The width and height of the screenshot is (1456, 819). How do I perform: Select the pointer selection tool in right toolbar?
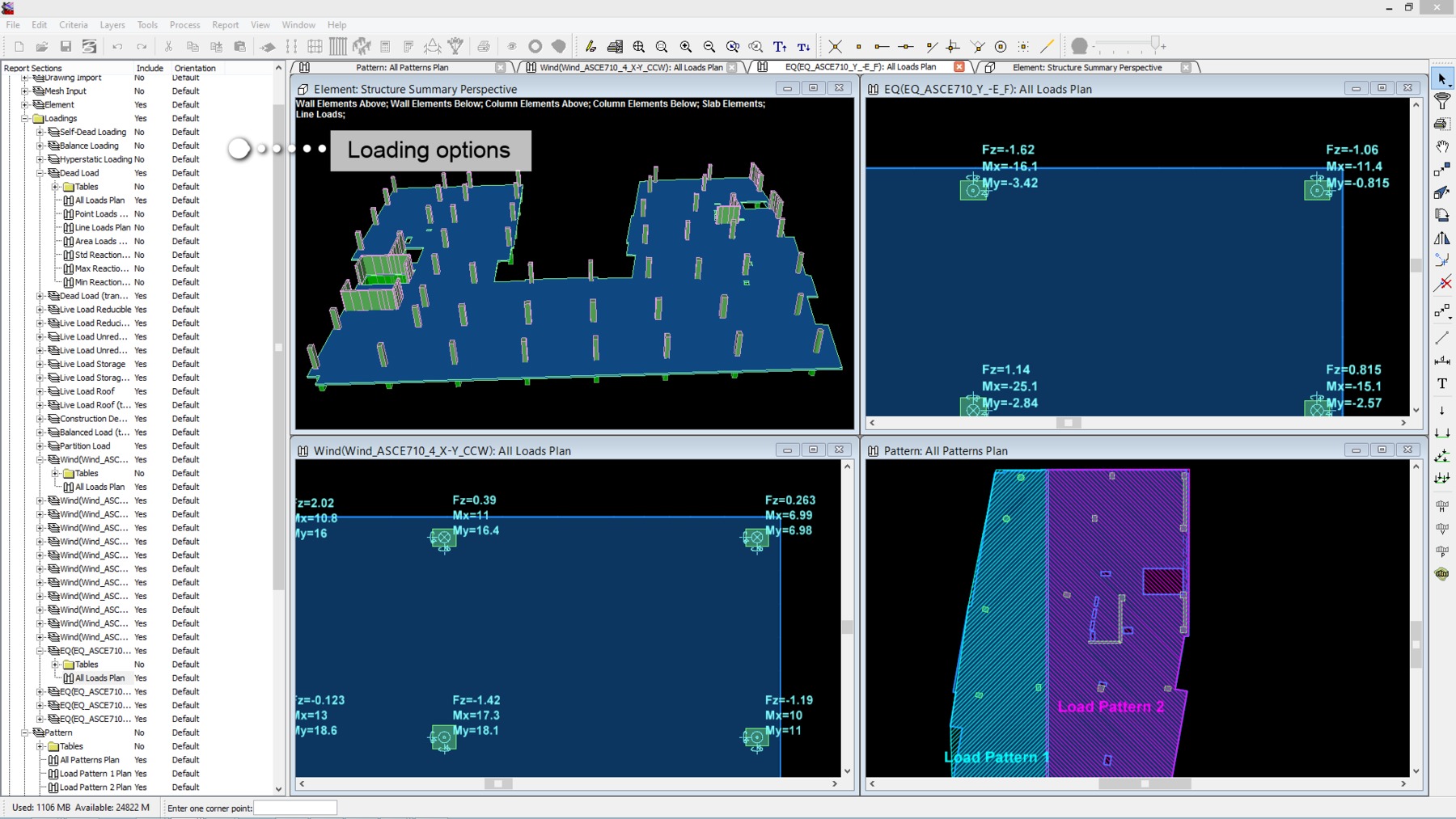coord(1442,79)
